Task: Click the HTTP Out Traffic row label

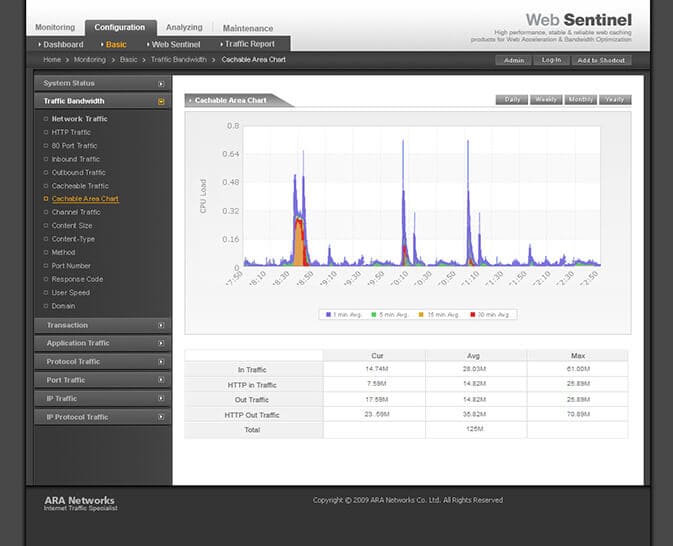Action: pyautogui.click(x=252, y=415)
